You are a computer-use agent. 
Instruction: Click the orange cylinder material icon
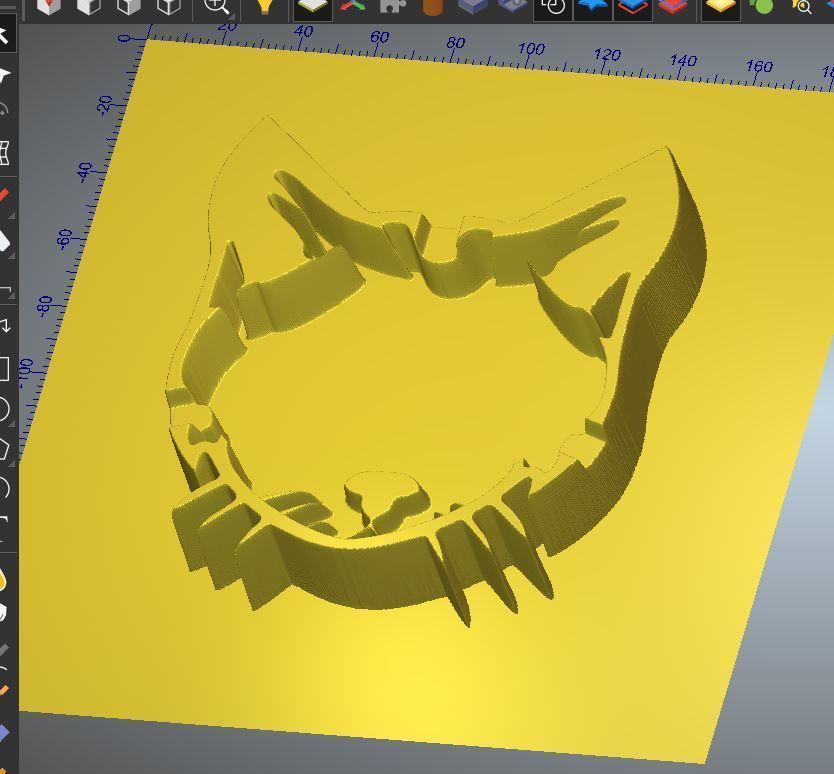point(433,6)
